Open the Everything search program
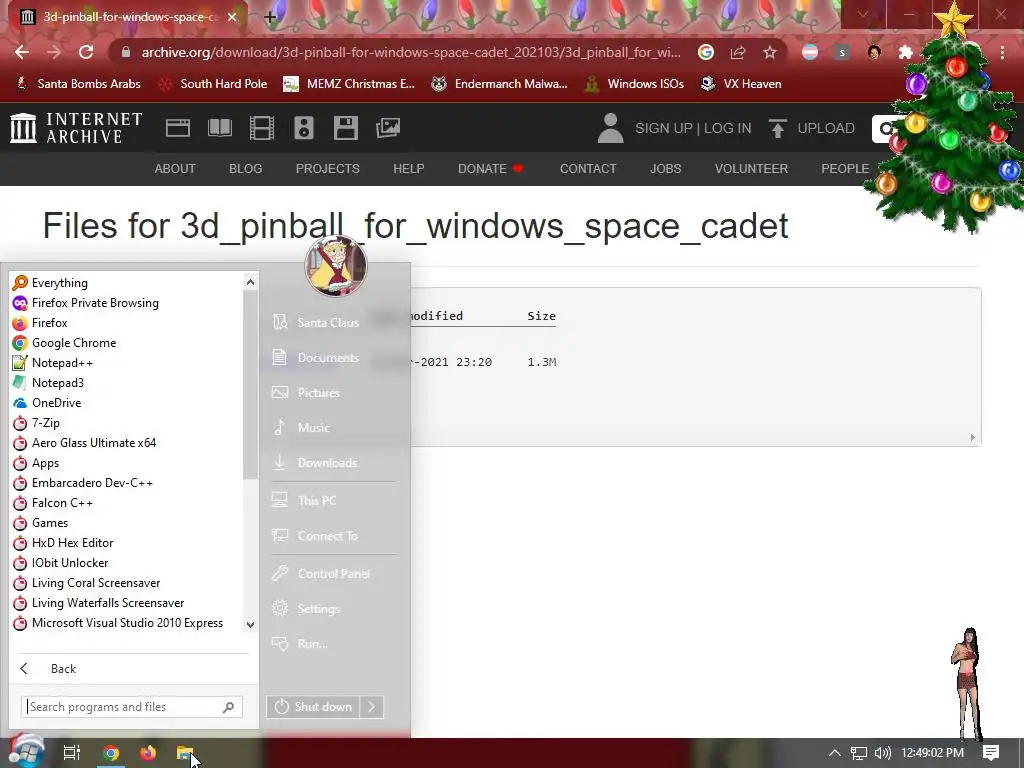Screen dimensions: 1024x768 pos(59,283)
